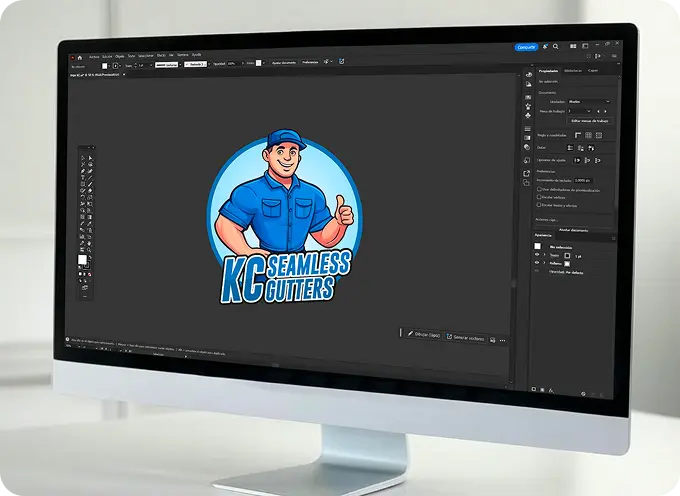Select the Selection tool arrow in the toolbox

[x=82, y=158]
